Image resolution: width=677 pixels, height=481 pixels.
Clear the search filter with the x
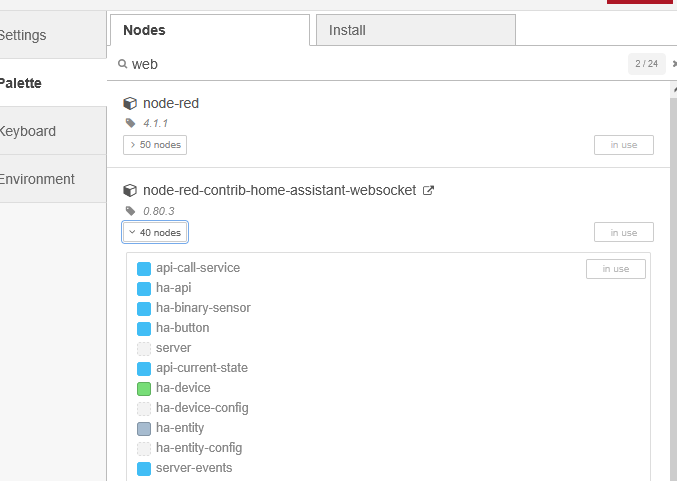point(673,64)
